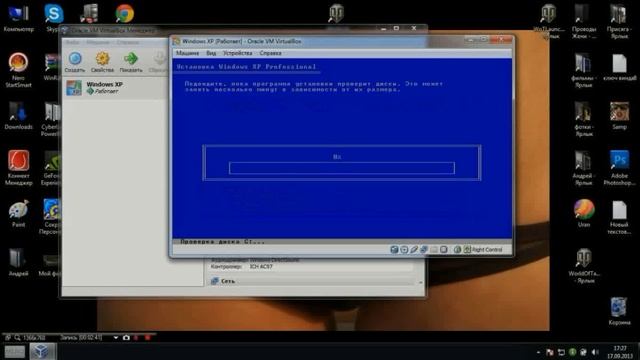The width and height of the screenshot is (640, 360).
Task: Click VirtualBox button on Windows taskbar
Action: point(42,351)
